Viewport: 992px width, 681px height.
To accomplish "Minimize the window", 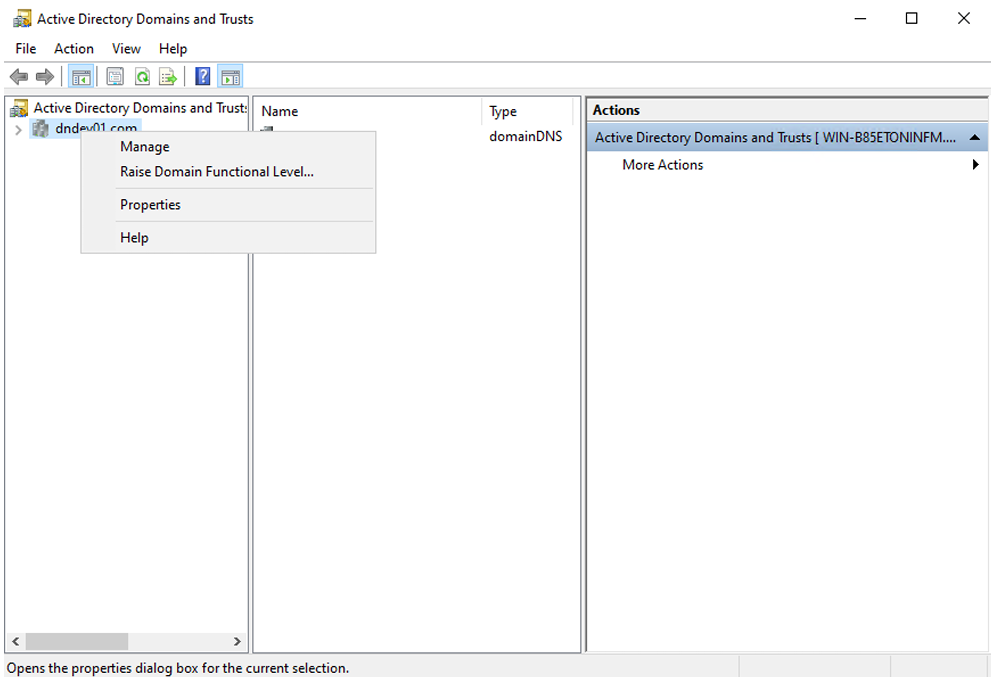I will [860, 18].
